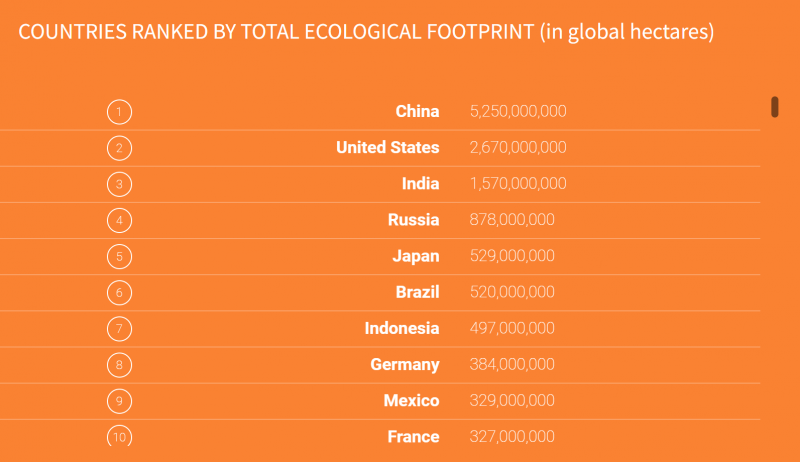
Task: Click the circled rank number 9 icon
Action: [119, 400]
